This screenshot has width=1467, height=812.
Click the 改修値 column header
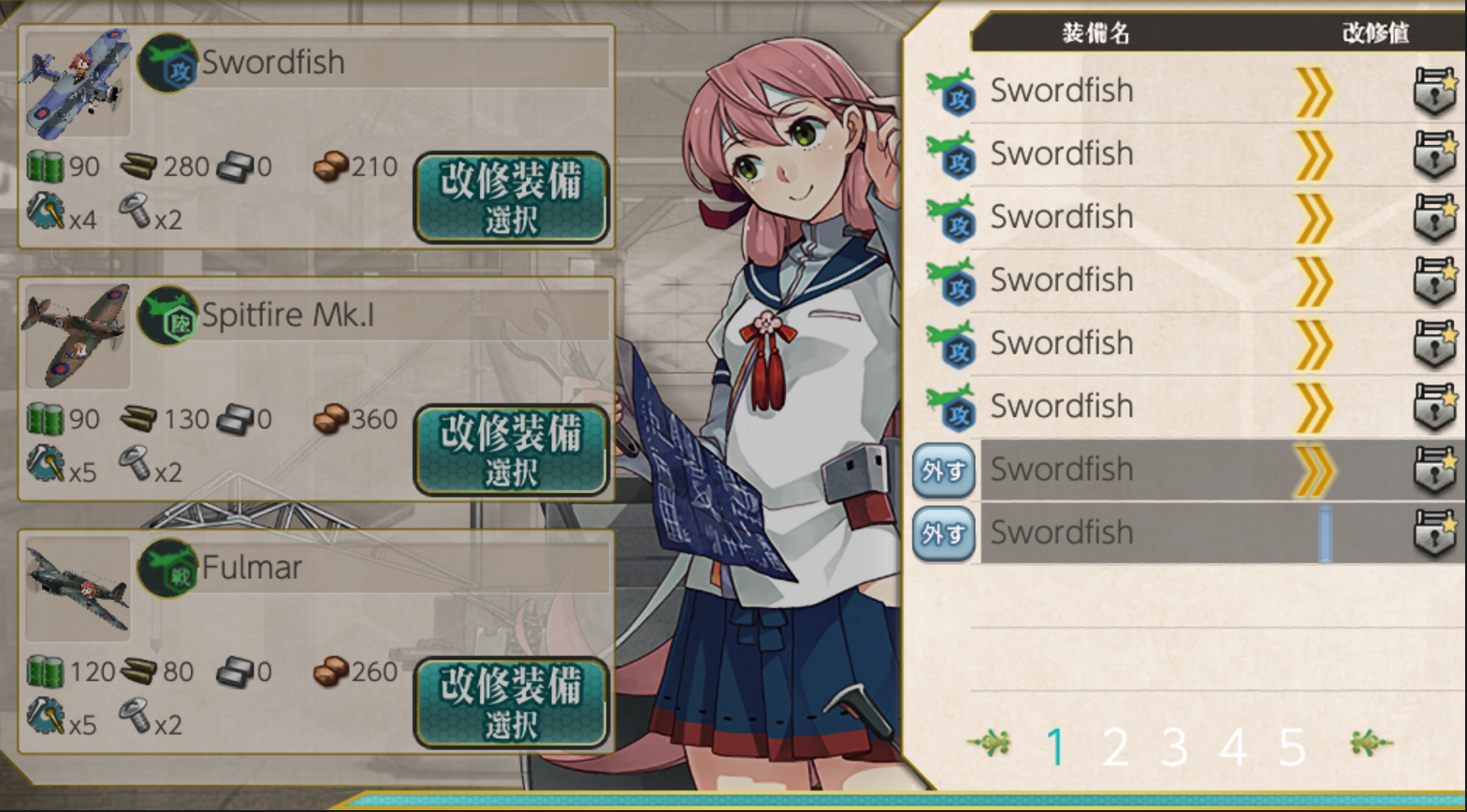pos(1375,34)
